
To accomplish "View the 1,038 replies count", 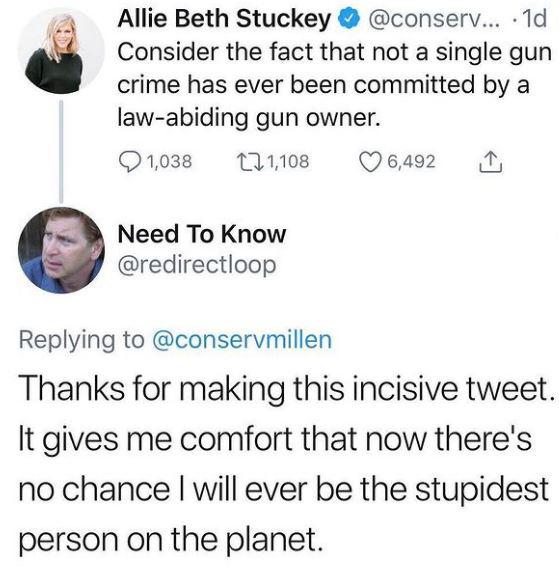I will coord(169,161).
